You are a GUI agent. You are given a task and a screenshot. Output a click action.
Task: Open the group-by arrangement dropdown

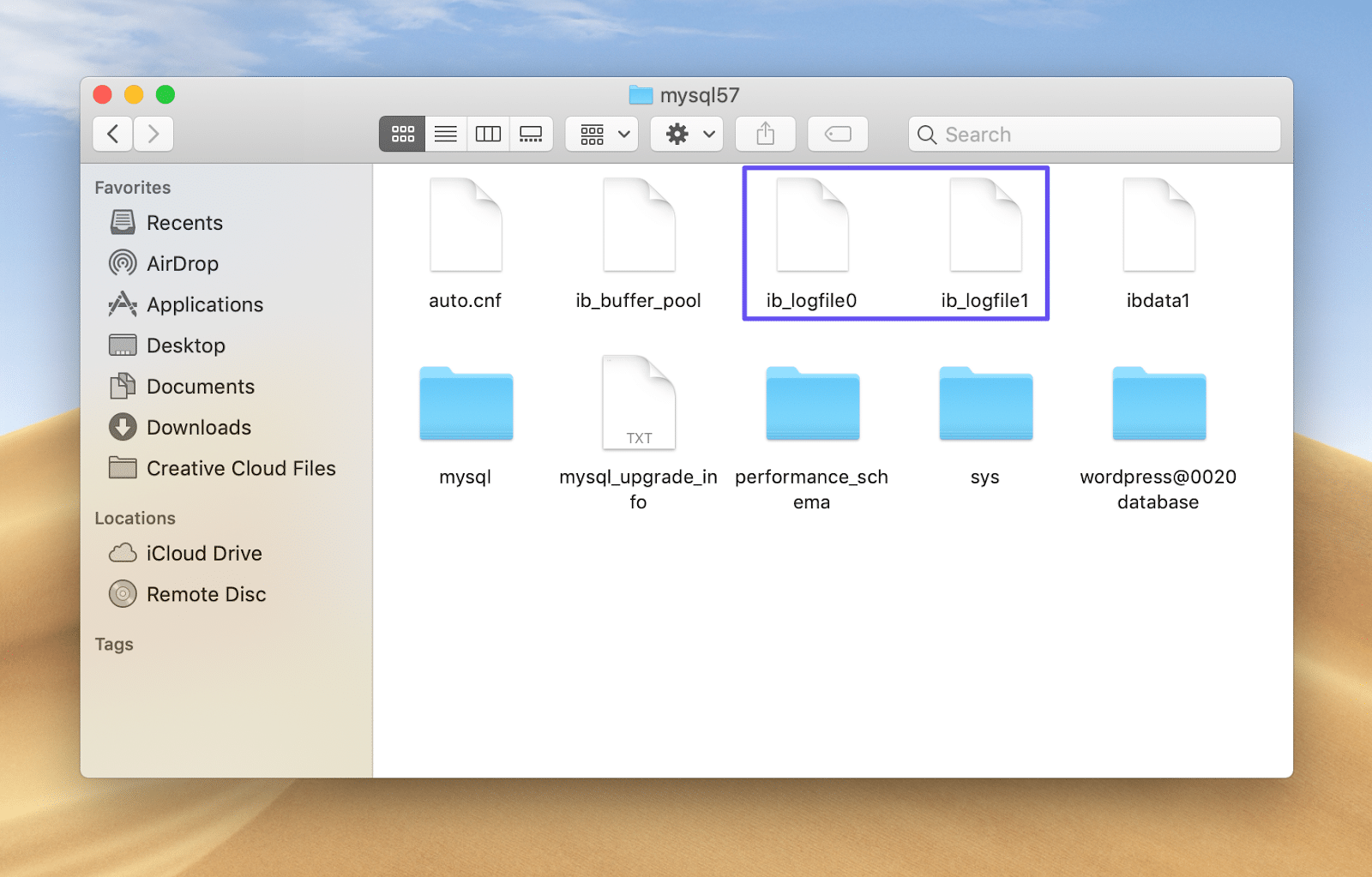click(602, 134)
